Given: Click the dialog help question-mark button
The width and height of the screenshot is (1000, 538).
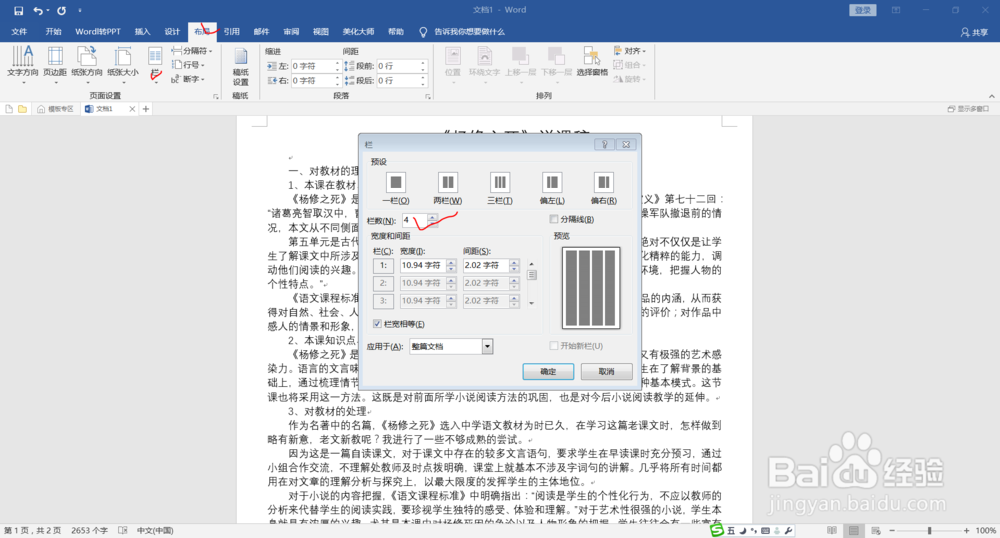Looking at the screenshot, I should point(604,145).
